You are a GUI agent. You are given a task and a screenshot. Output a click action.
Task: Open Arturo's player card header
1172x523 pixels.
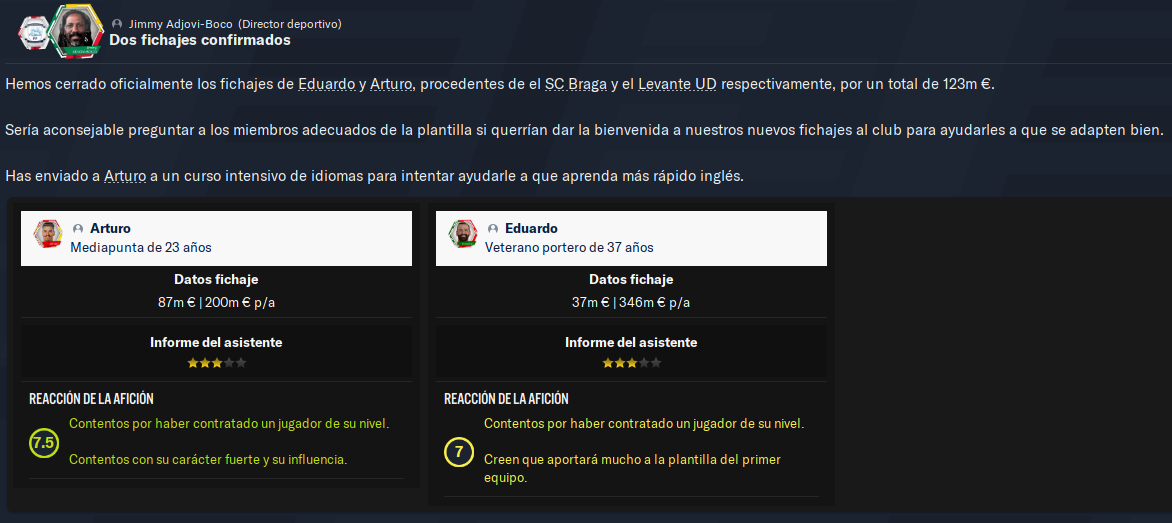pyautogui.click(x=216, y=238)
